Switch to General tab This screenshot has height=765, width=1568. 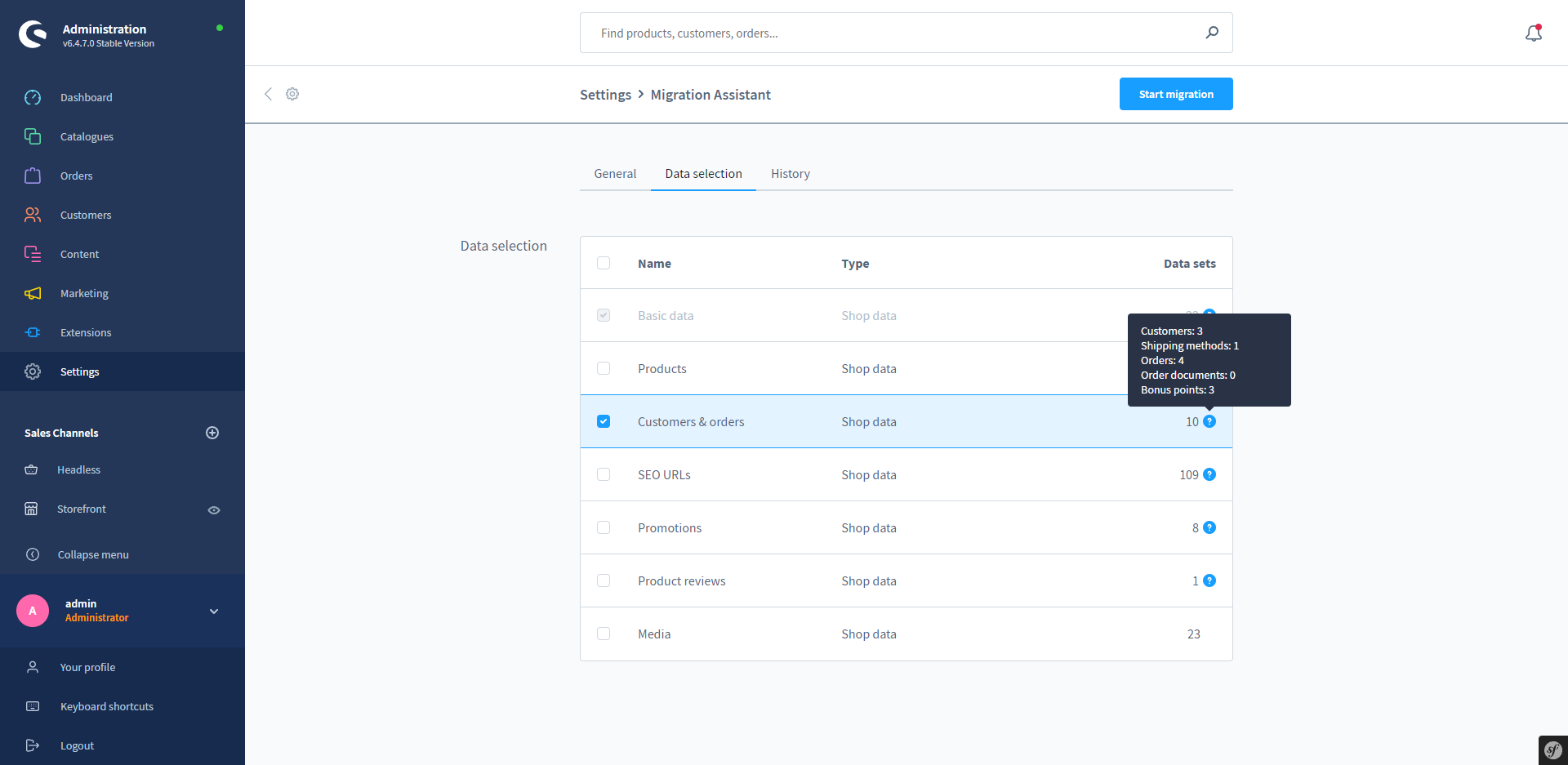615,174
